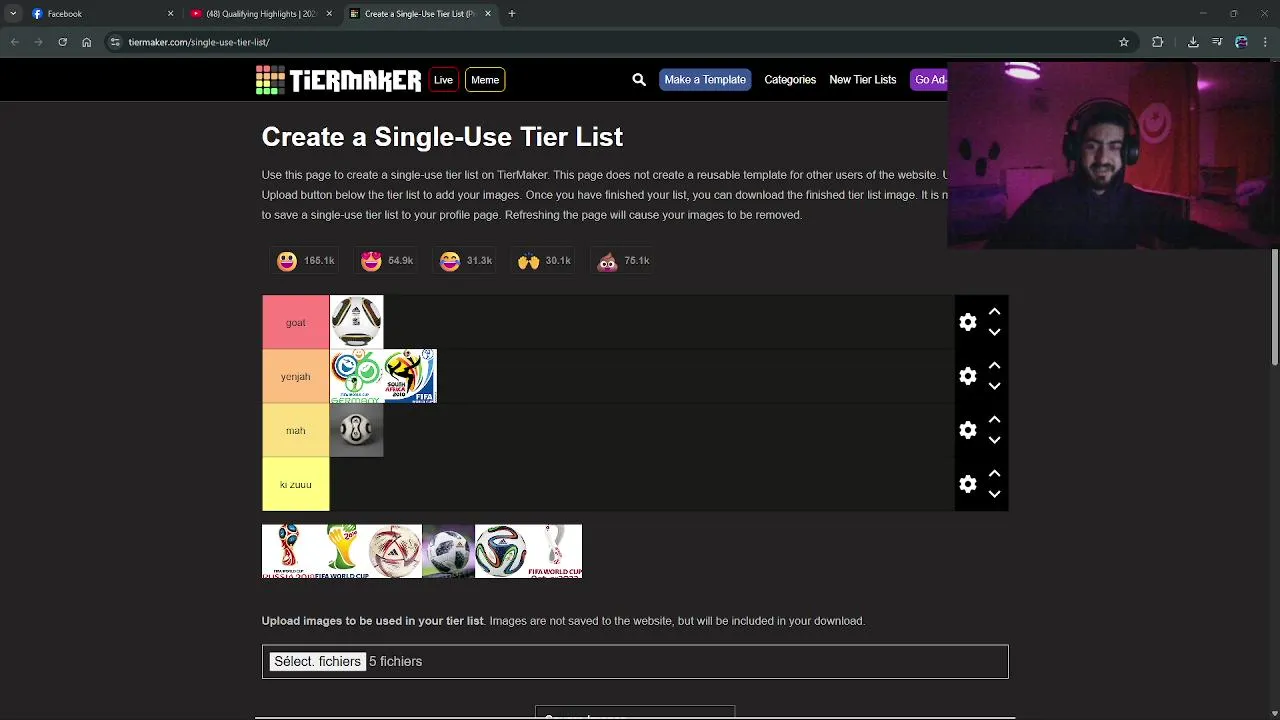React with the laughing emoji 31.3k
The height and width of the screenshot is (720, 1280).
click(x=466, y=261)
